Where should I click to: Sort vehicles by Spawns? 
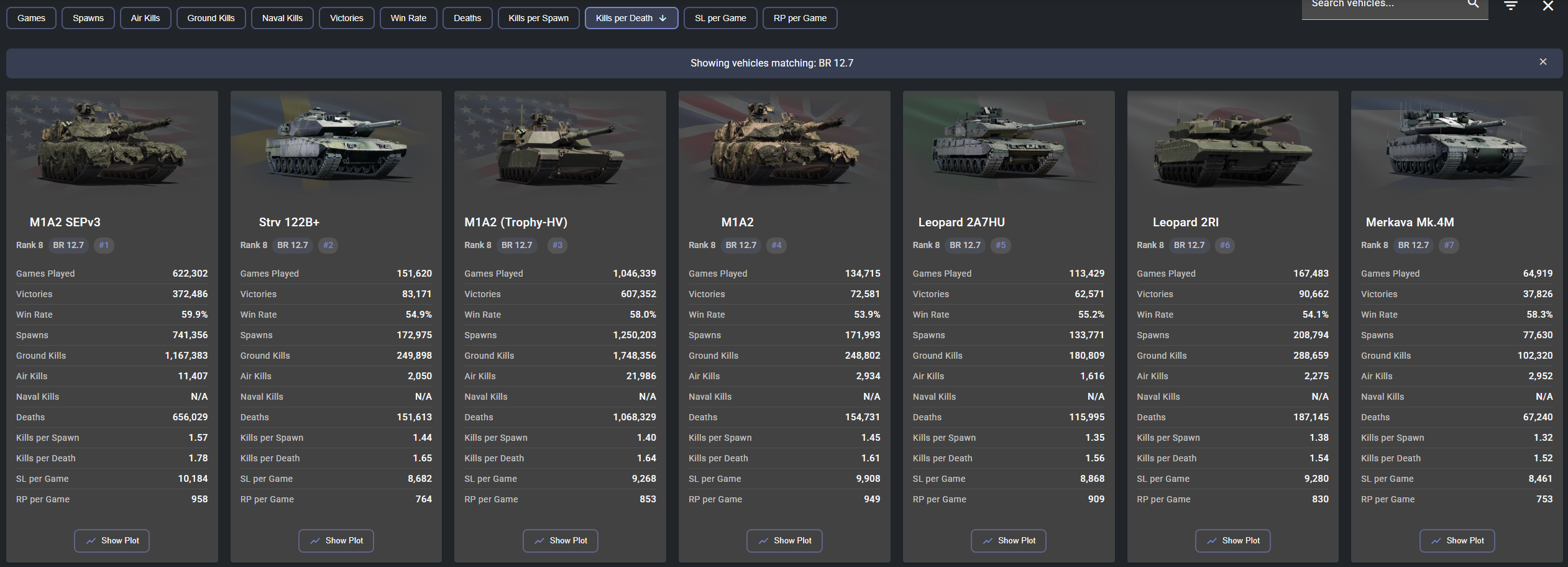pyautogui.click(x=88, y=18)
